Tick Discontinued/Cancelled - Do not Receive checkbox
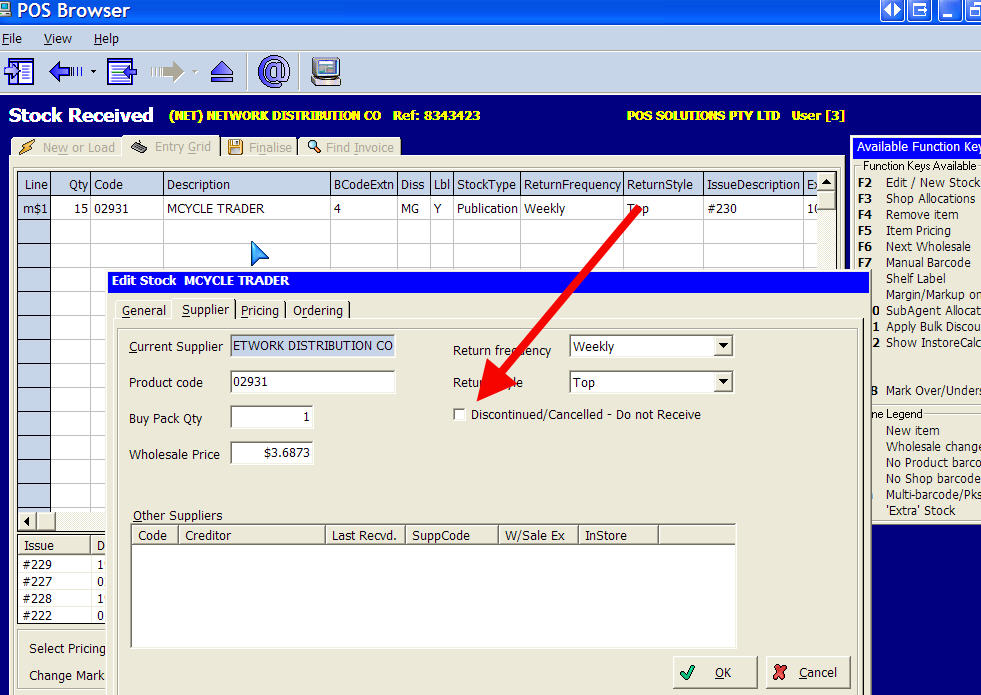The width and height of the screenshot is (981, 695). point(459,415)
